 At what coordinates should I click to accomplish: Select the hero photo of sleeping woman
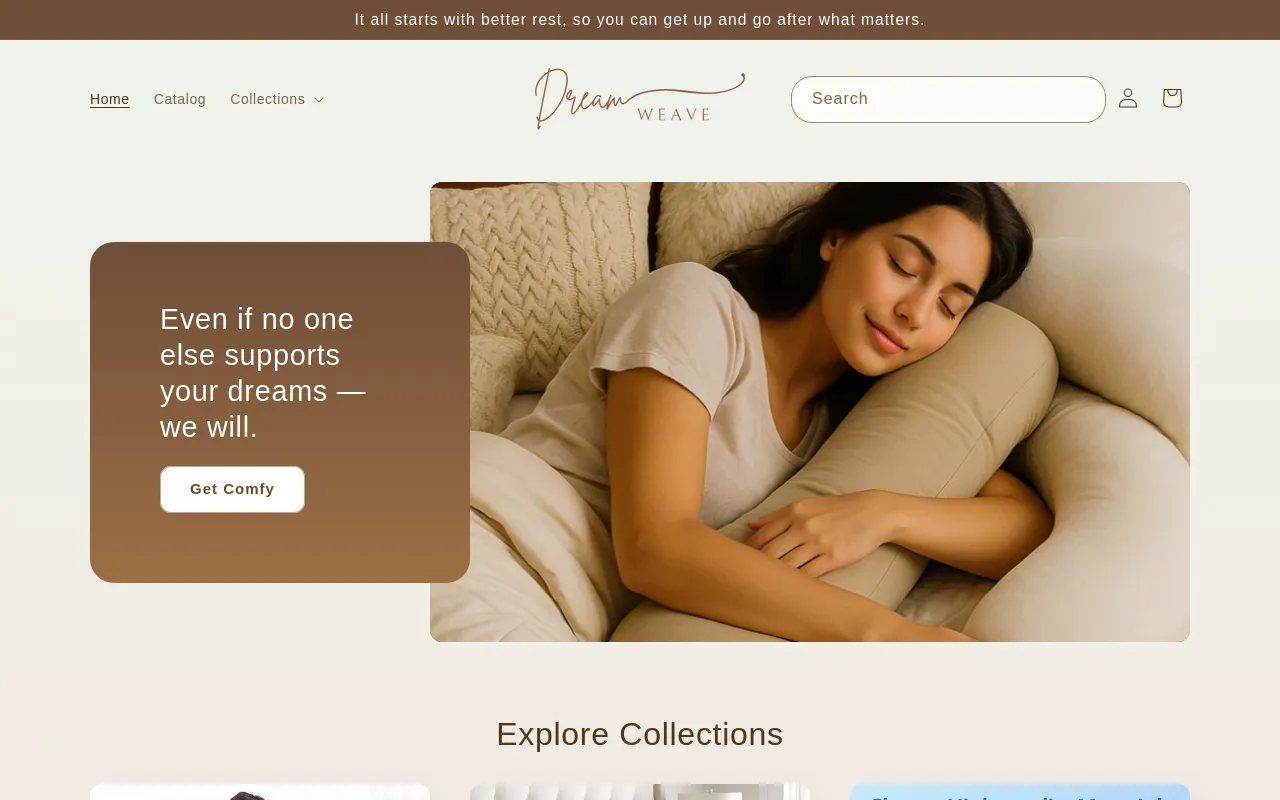point(810,412)
